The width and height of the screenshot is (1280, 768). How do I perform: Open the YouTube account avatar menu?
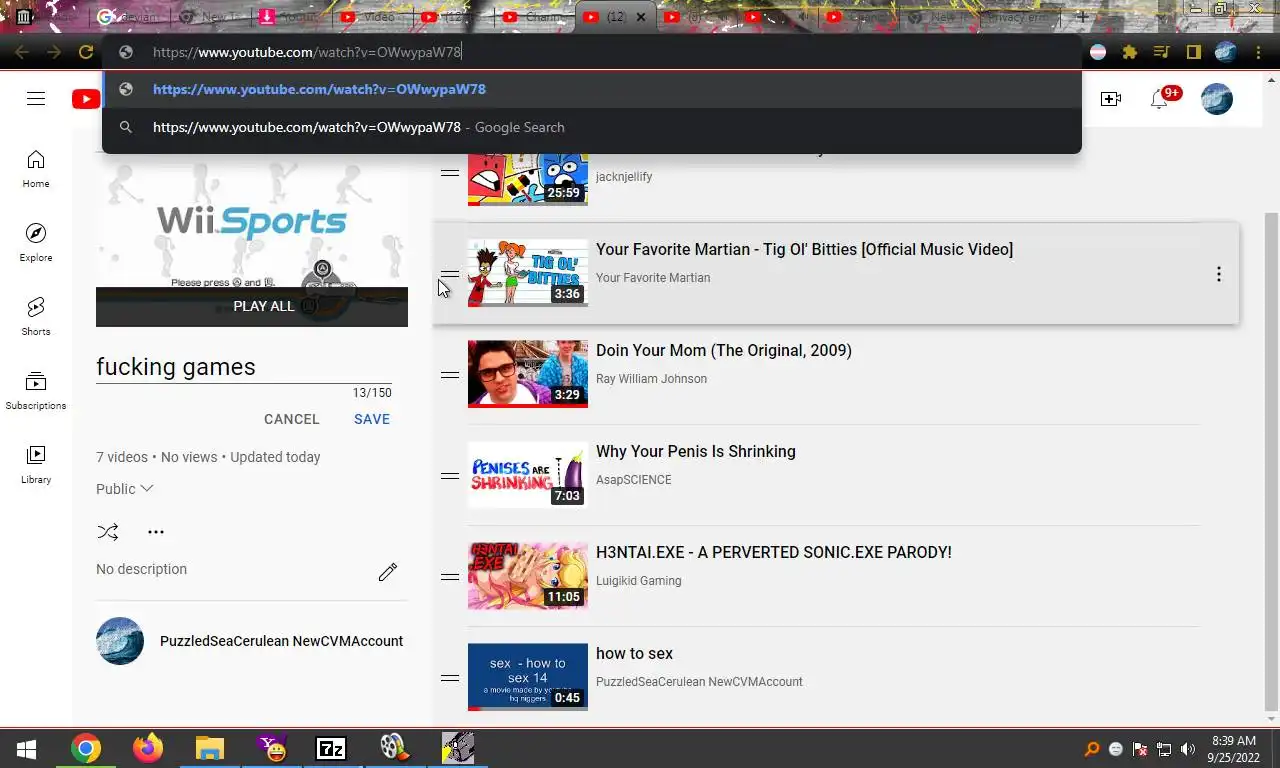point(1216,99)
